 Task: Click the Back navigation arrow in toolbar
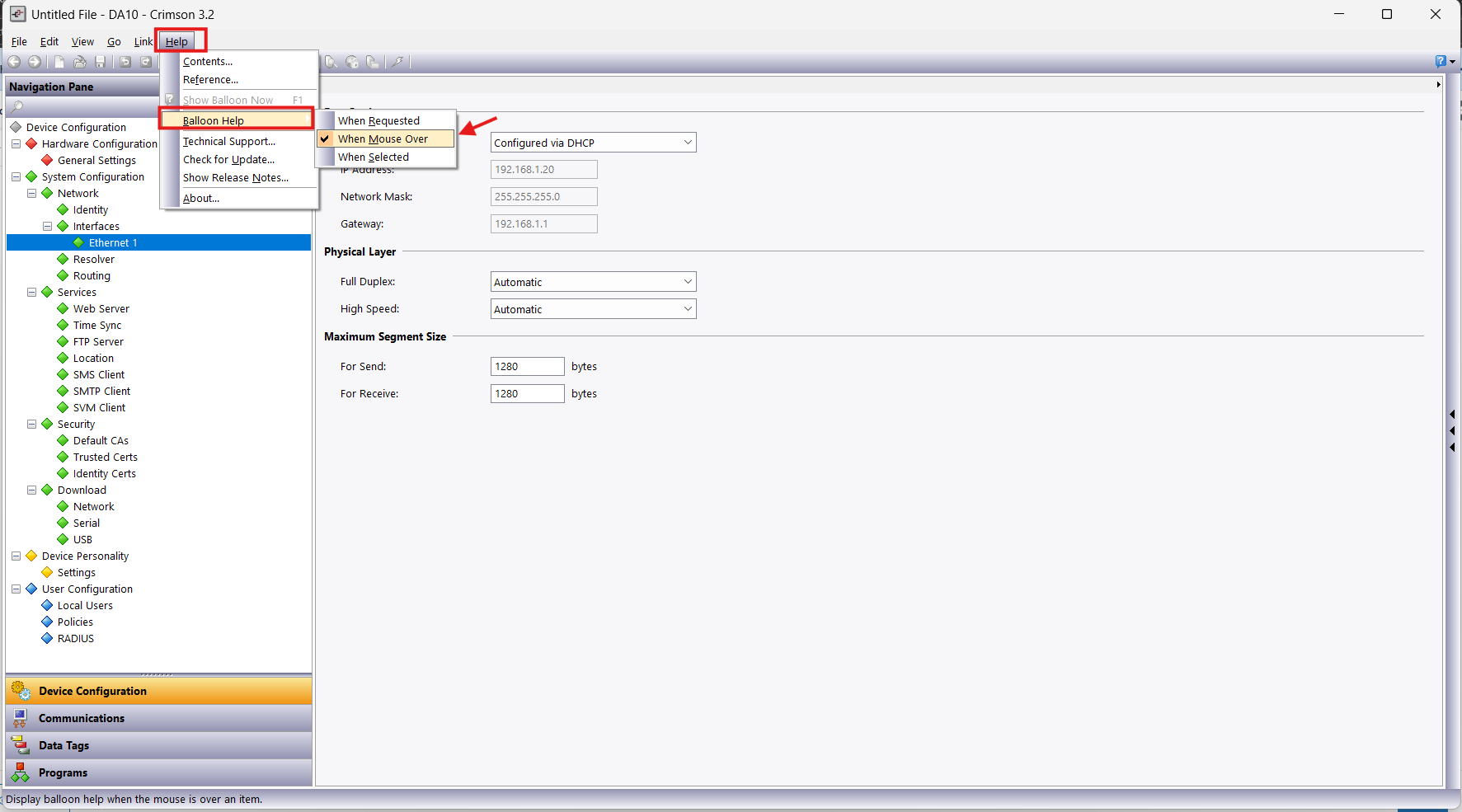14,62
